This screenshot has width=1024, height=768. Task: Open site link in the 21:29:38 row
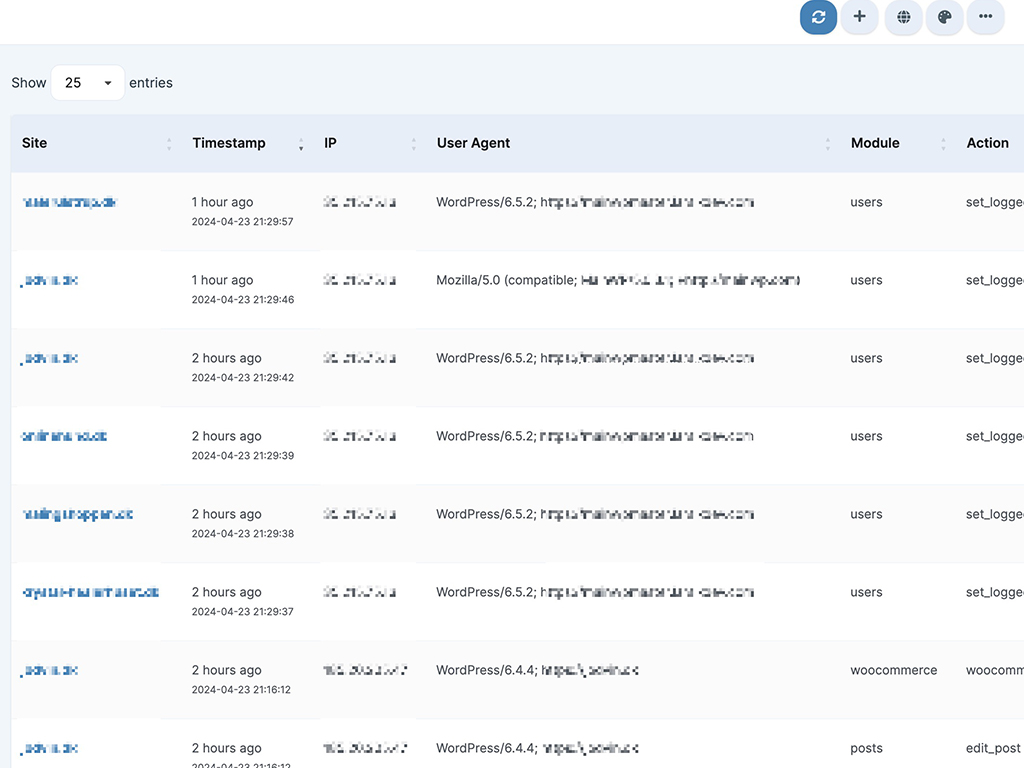pos(77,514)
